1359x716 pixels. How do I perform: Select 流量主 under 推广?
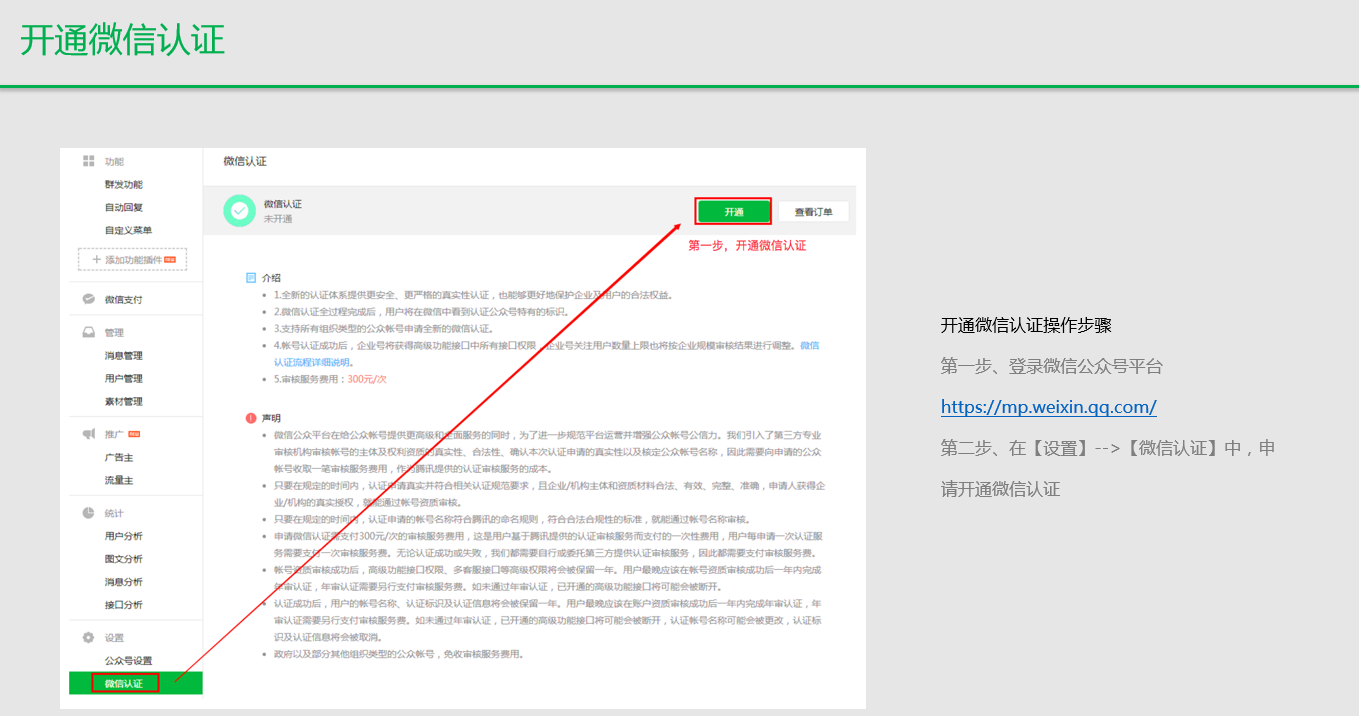pos(119,481)
